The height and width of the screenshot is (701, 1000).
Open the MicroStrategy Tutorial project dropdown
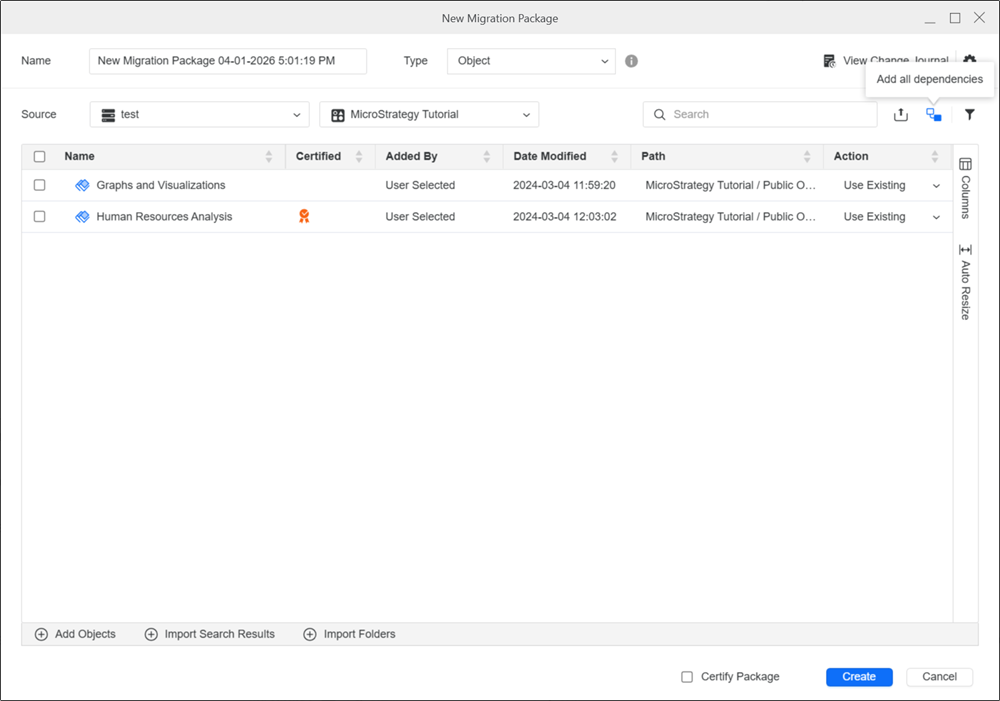tap(429, 115)
